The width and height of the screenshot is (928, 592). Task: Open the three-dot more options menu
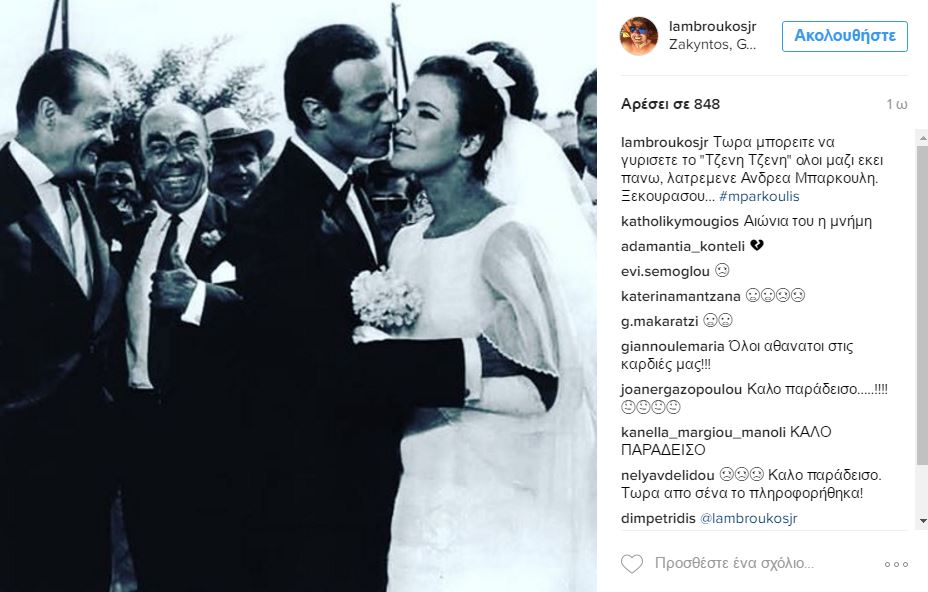tap(896, 564)
